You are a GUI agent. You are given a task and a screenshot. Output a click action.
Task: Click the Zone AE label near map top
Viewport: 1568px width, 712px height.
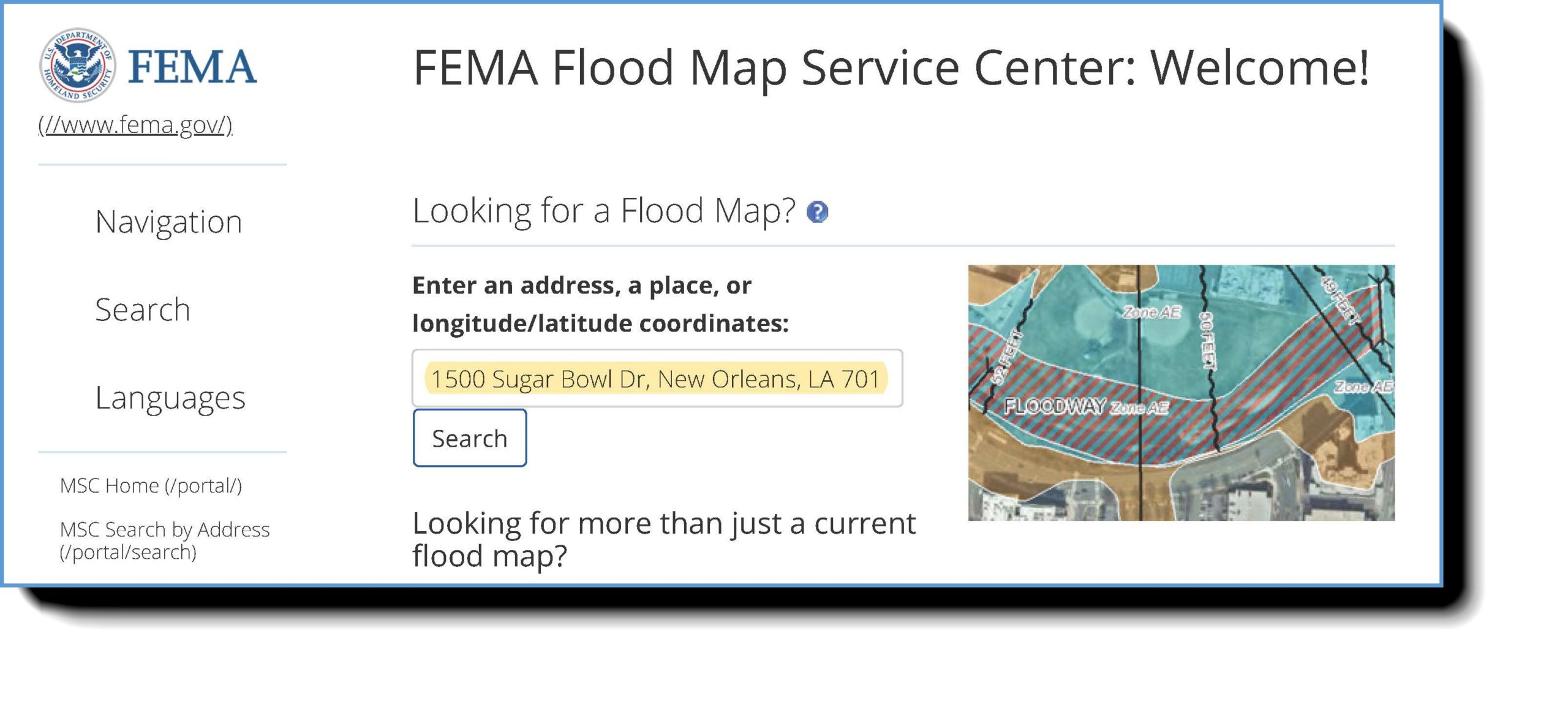[1152, 312]
